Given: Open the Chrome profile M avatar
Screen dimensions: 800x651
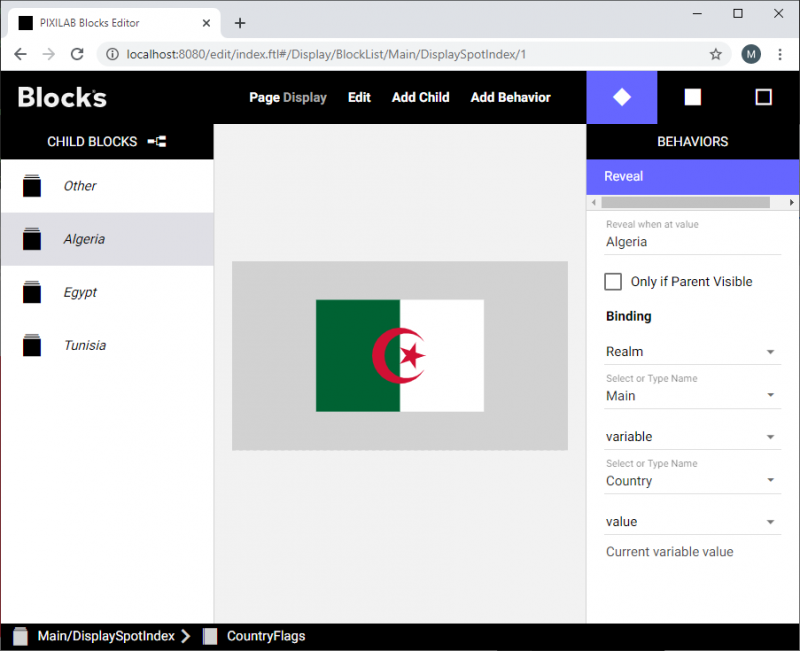Looking at the screenshot, I should (751, 54).
